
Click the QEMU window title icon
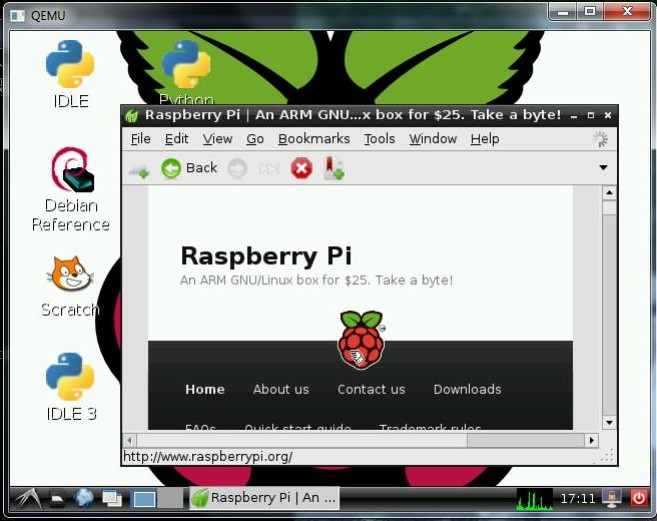tap(18, 16)
